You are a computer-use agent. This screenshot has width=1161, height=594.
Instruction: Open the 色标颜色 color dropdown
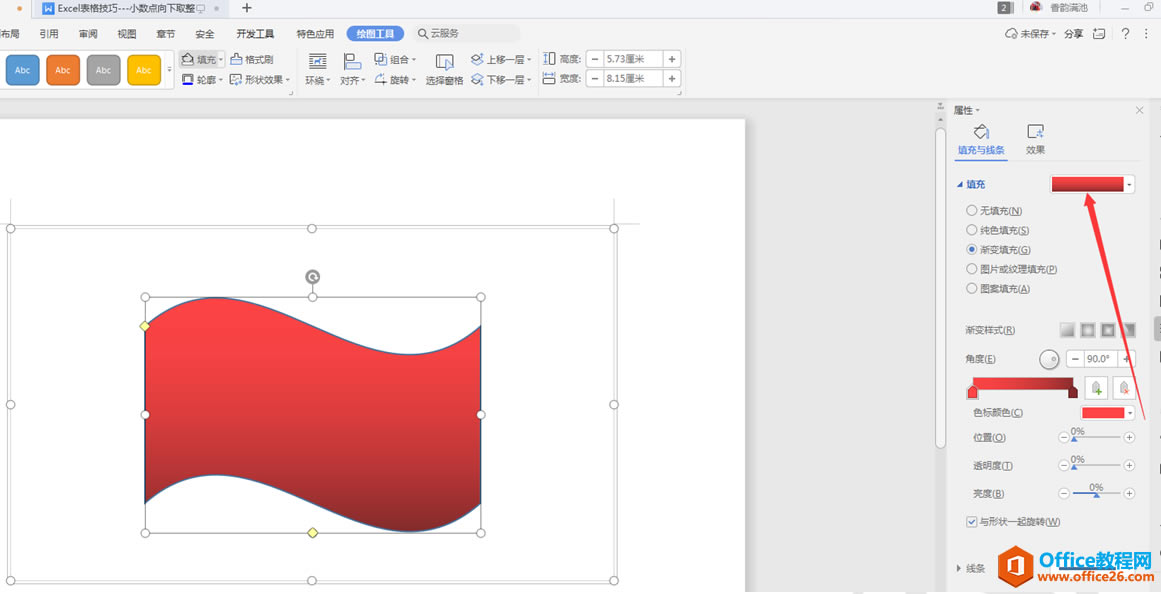[1130, 413]
